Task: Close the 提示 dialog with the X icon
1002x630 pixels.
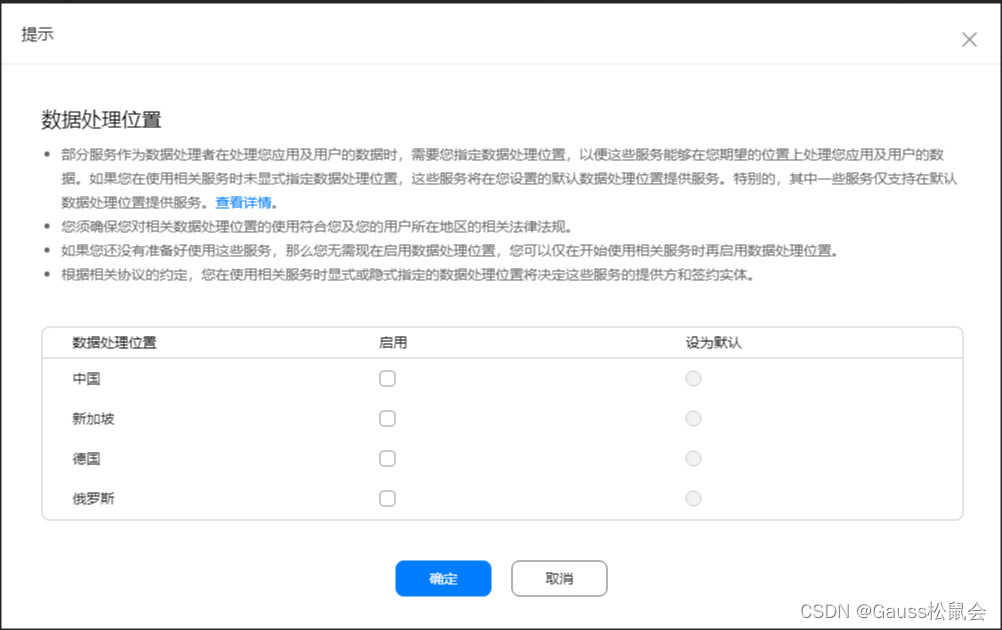Action: coord(968,39)
